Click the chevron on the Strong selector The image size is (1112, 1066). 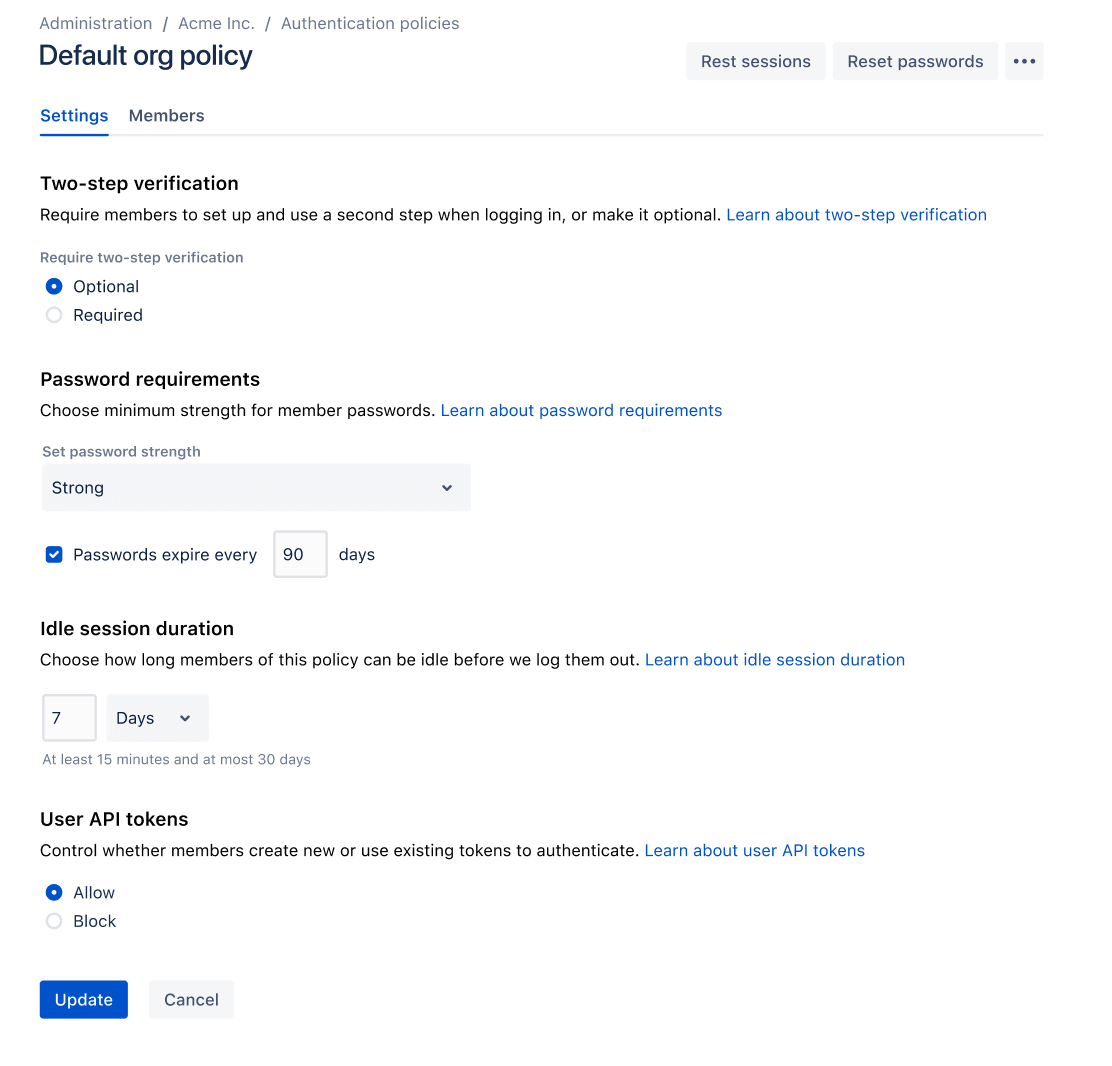click(x=446, y=488)
